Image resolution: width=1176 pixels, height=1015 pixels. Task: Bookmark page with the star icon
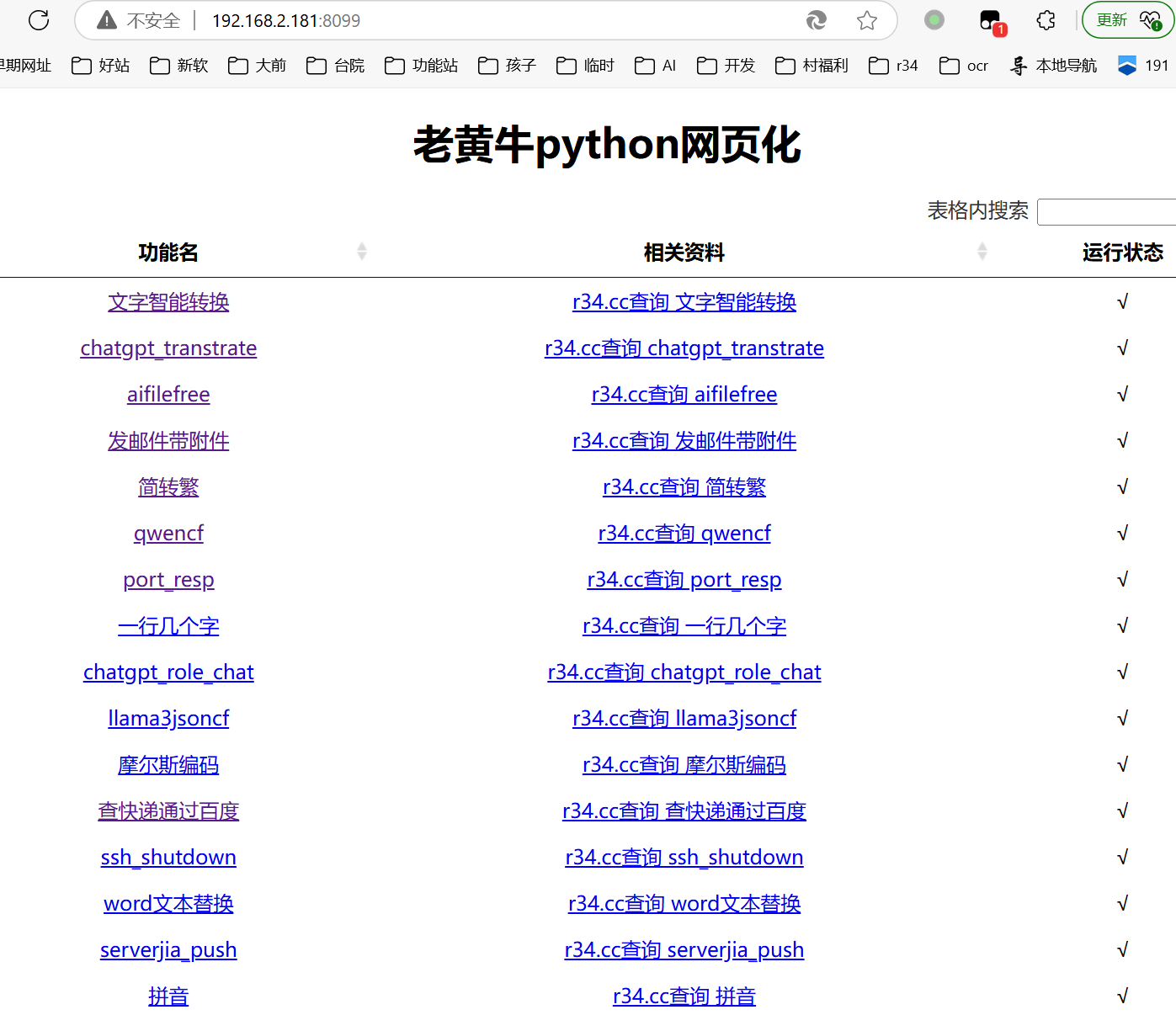pos(867,20)
